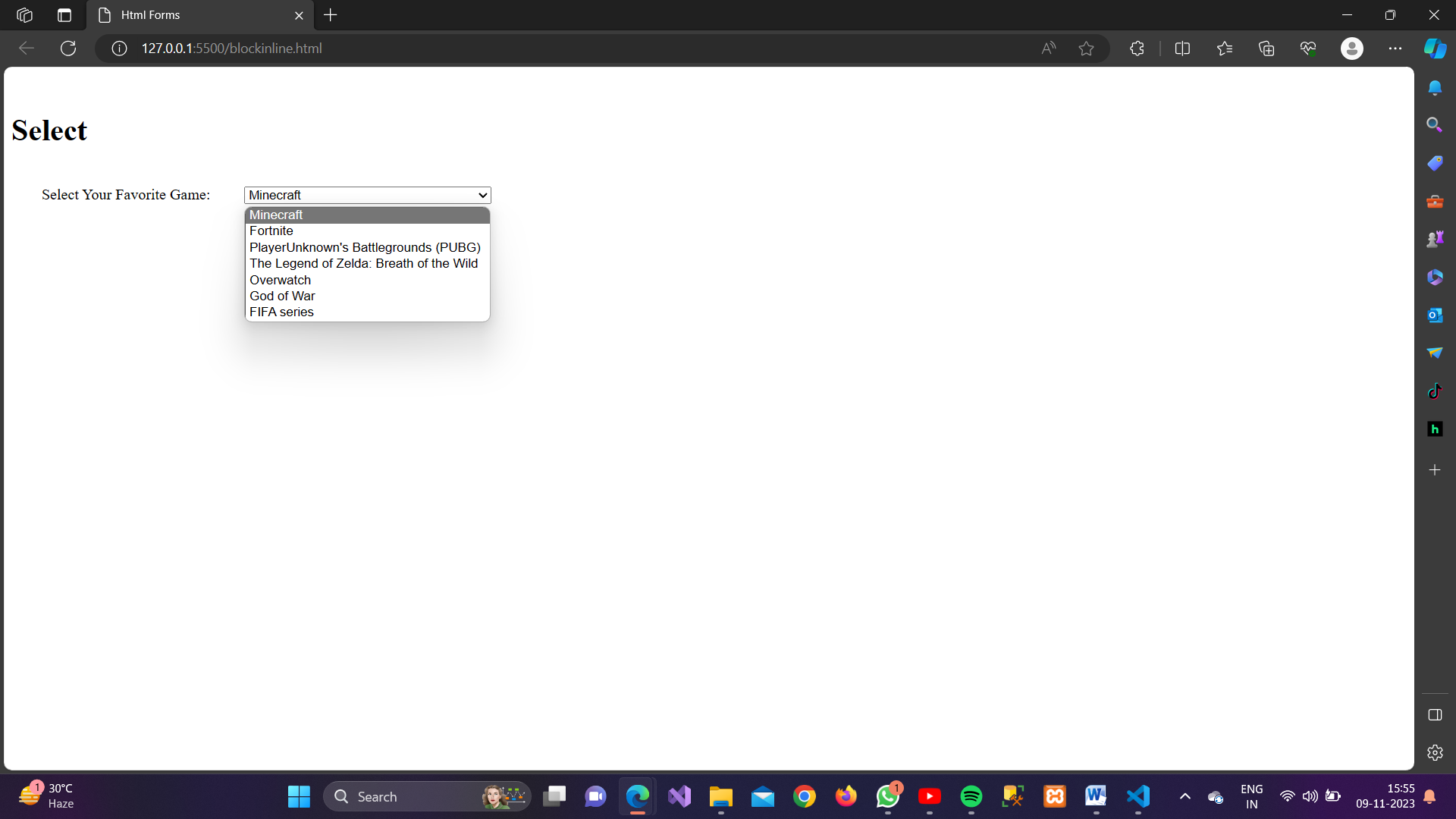Open the Games chess-piece sidebar icon
The height and width of the screenshot is (819, 1456).
coord(1435,240)
